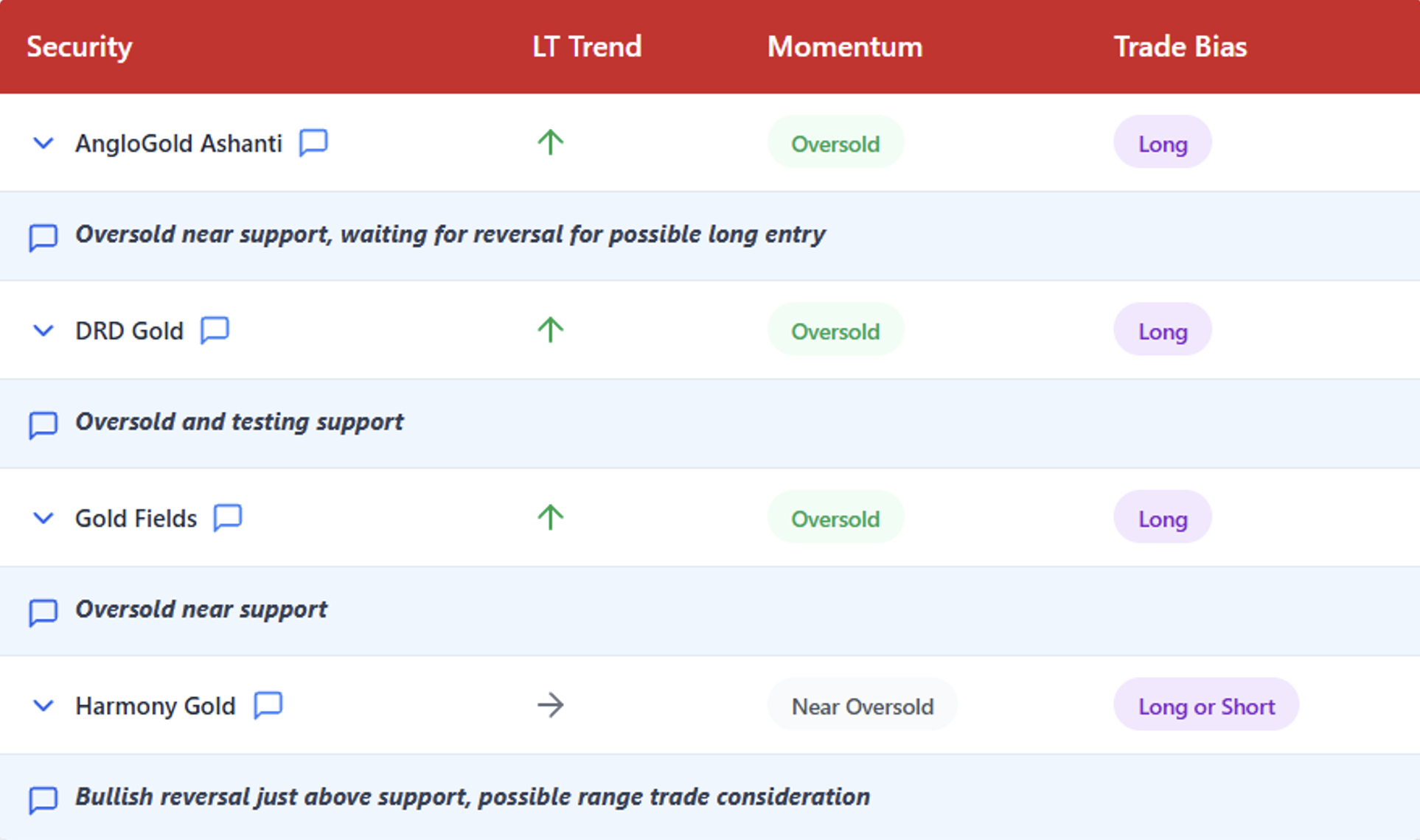Collapse the DRD Gold row chevron

43,331
